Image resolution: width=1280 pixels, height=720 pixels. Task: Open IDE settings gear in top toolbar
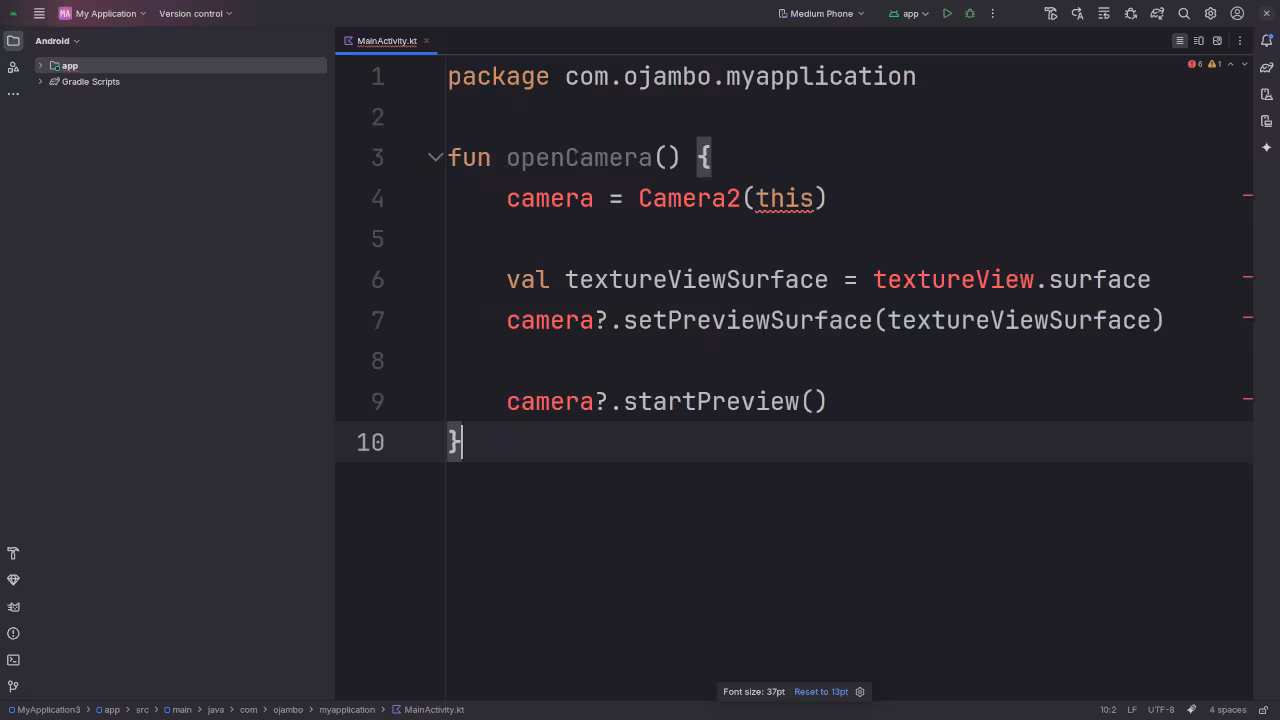tap(1211, 13)
